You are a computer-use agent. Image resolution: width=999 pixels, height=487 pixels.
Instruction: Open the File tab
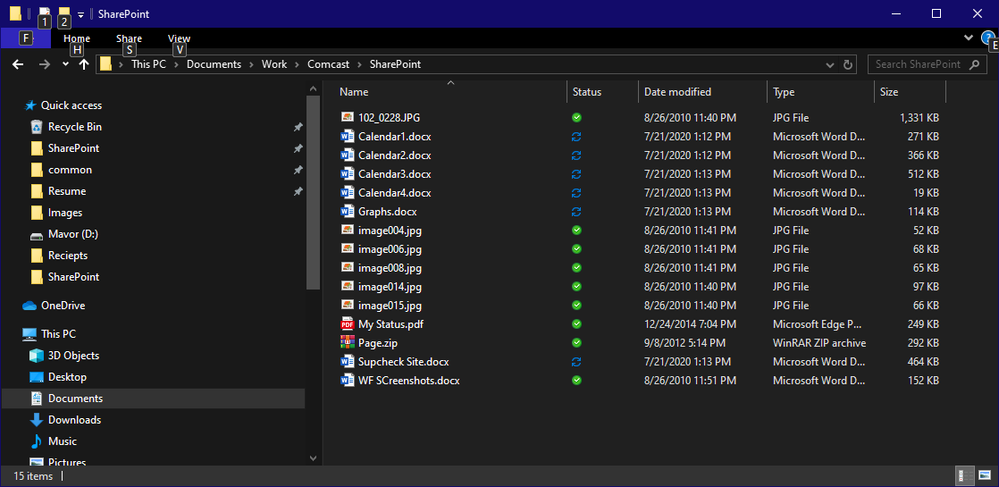25,38
